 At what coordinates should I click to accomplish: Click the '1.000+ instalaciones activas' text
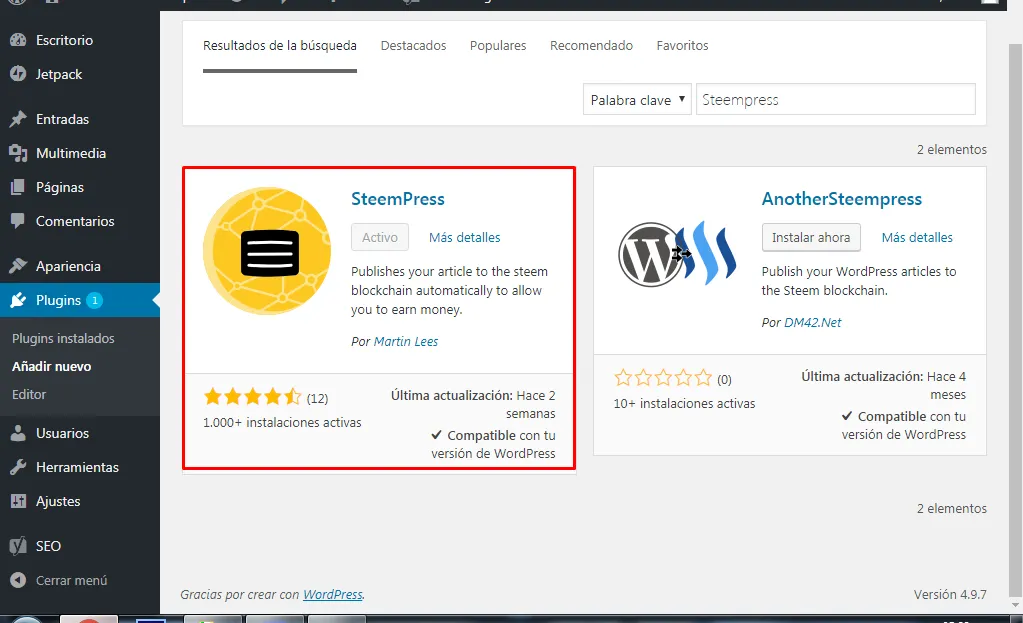click(x=282, y=423)
